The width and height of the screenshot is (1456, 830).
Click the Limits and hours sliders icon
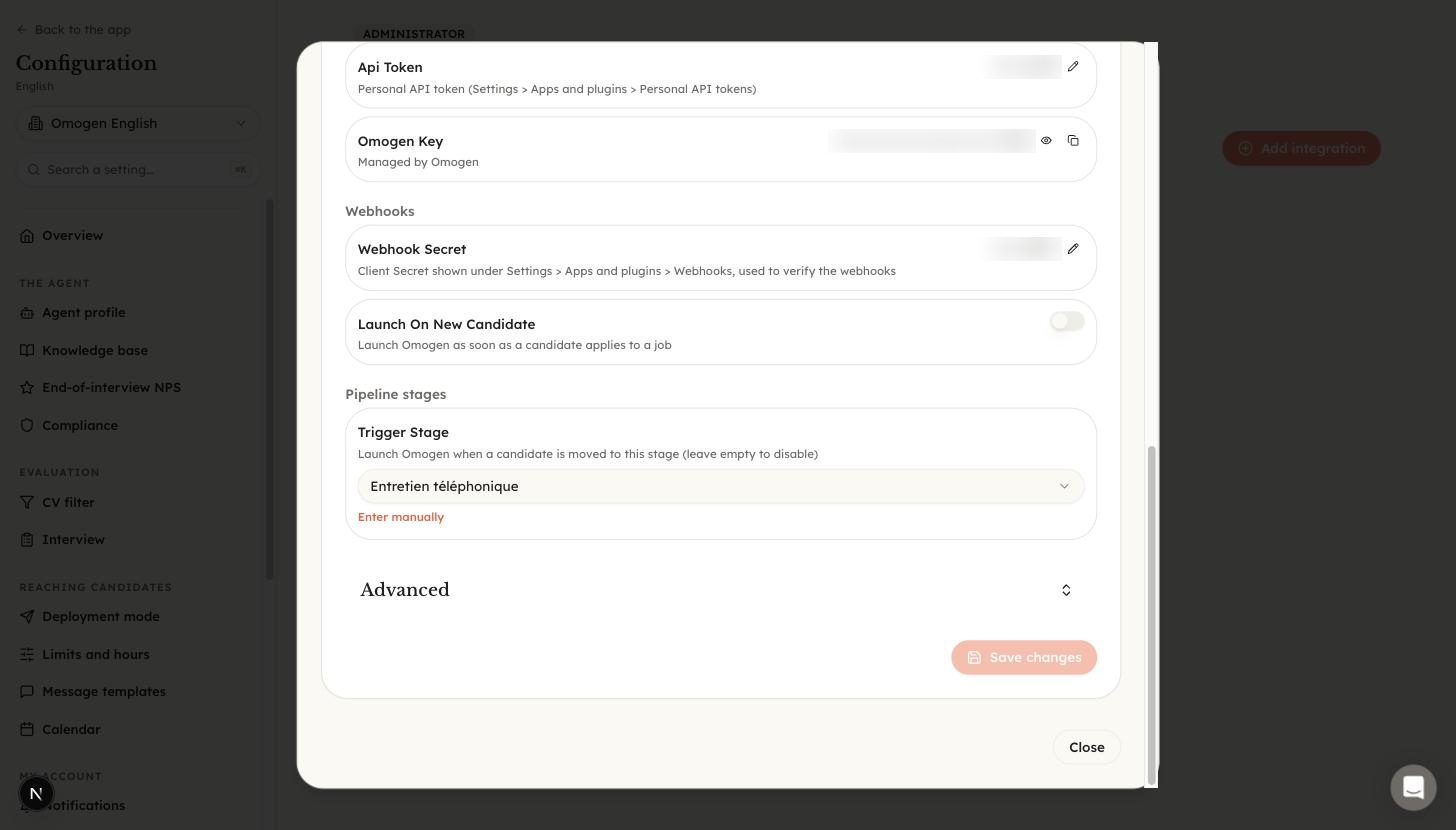pyautogui.click(x=27, y=655)
